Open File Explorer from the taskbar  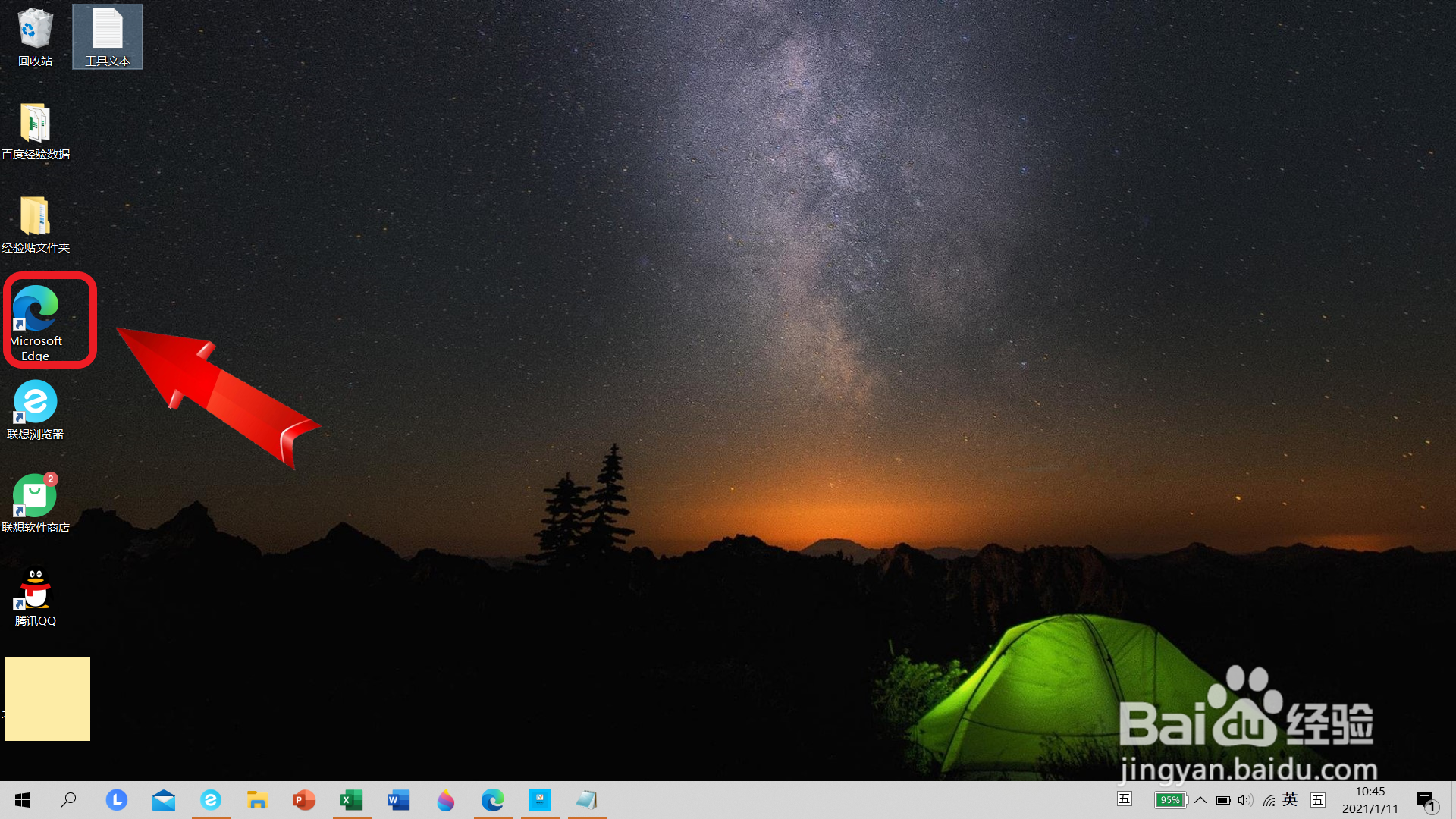(x=257, y=800)
